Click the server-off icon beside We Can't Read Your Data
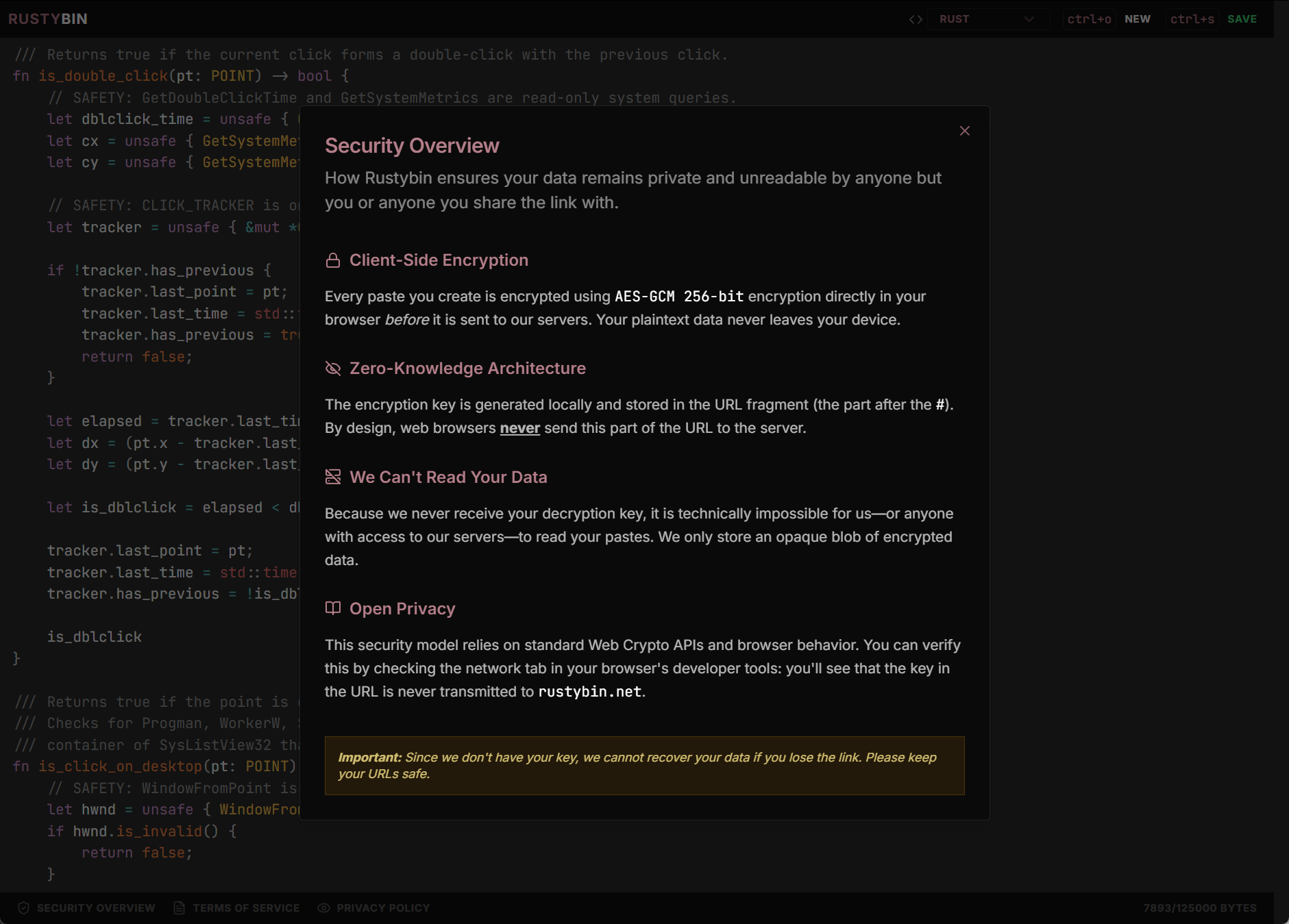This screenshot has width=1289, height=924. [333, 477]
